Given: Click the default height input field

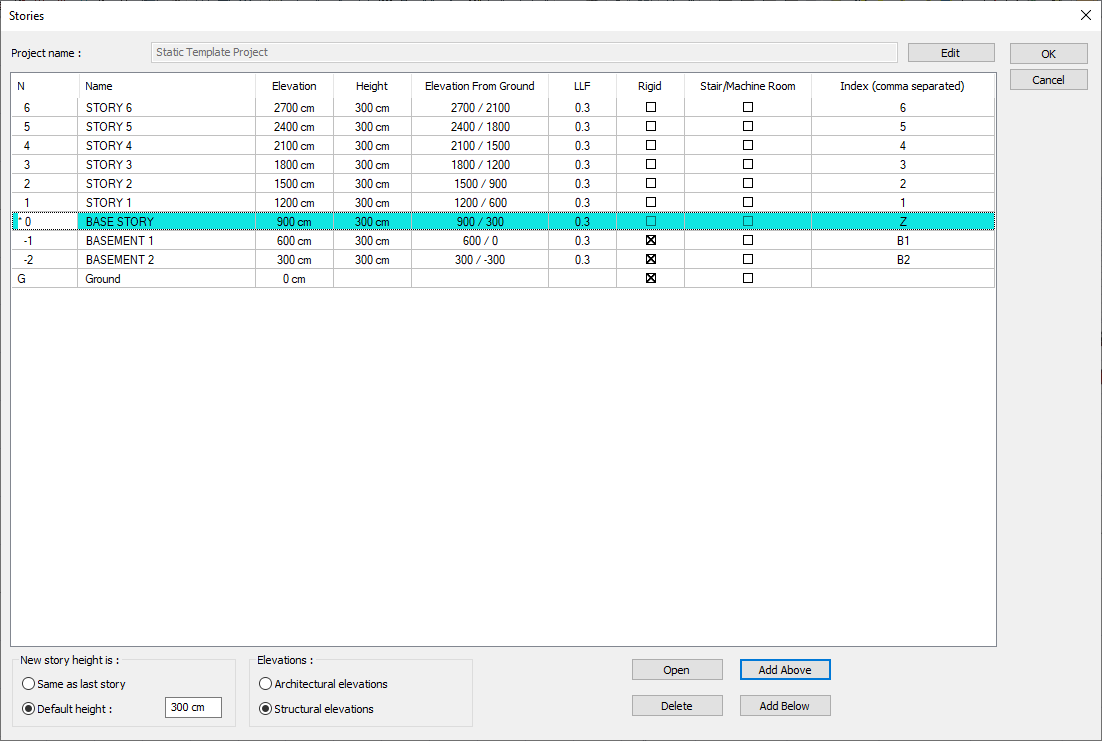Looking at the screenshot, I should (x=193, y=708).
